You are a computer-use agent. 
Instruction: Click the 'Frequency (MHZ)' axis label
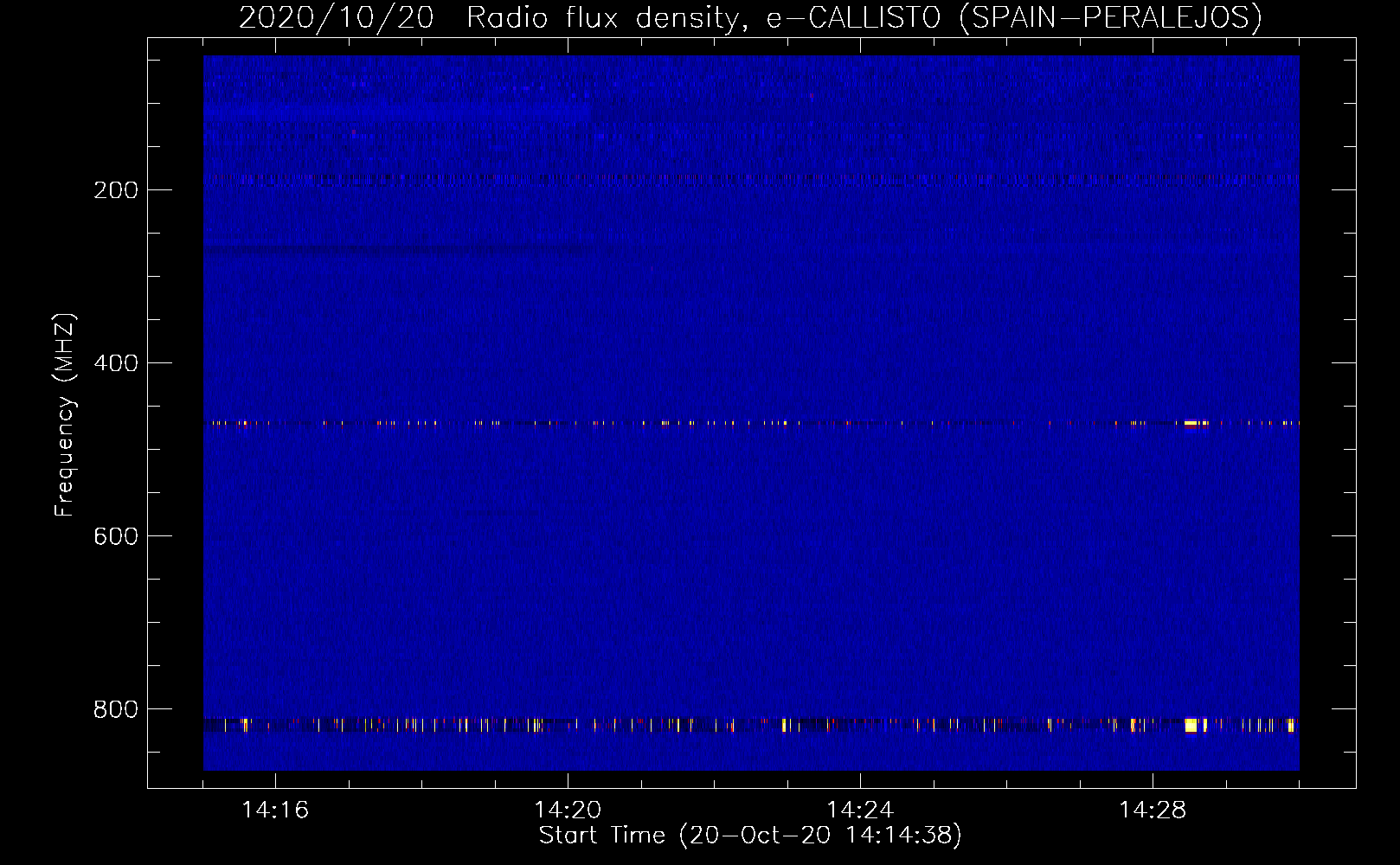[x=65, y=415]
